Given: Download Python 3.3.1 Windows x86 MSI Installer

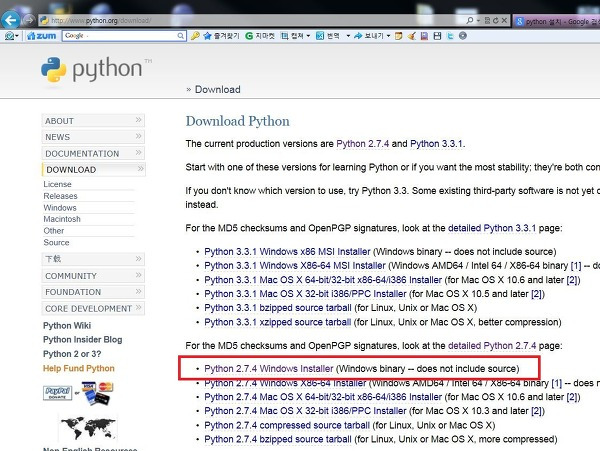Looking at the screenshot, I should (287, 252).
